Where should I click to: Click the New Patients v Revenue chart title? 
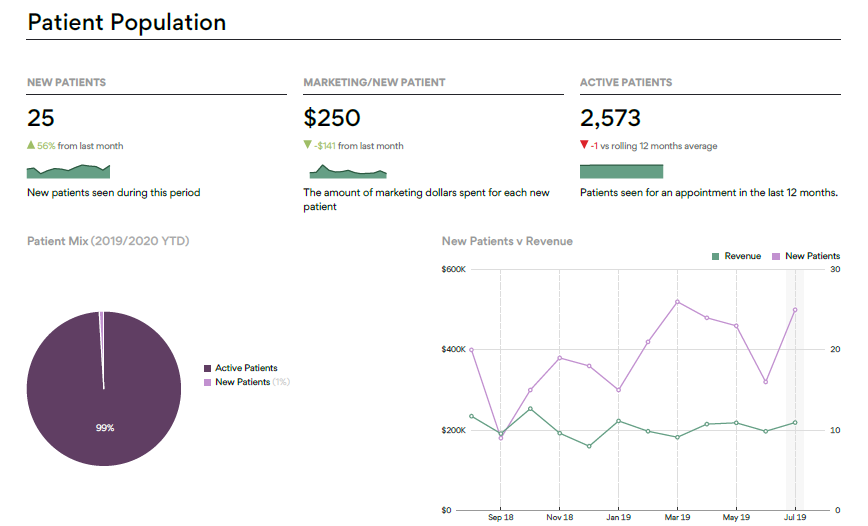pyautogui.click(x=507, y=241)
